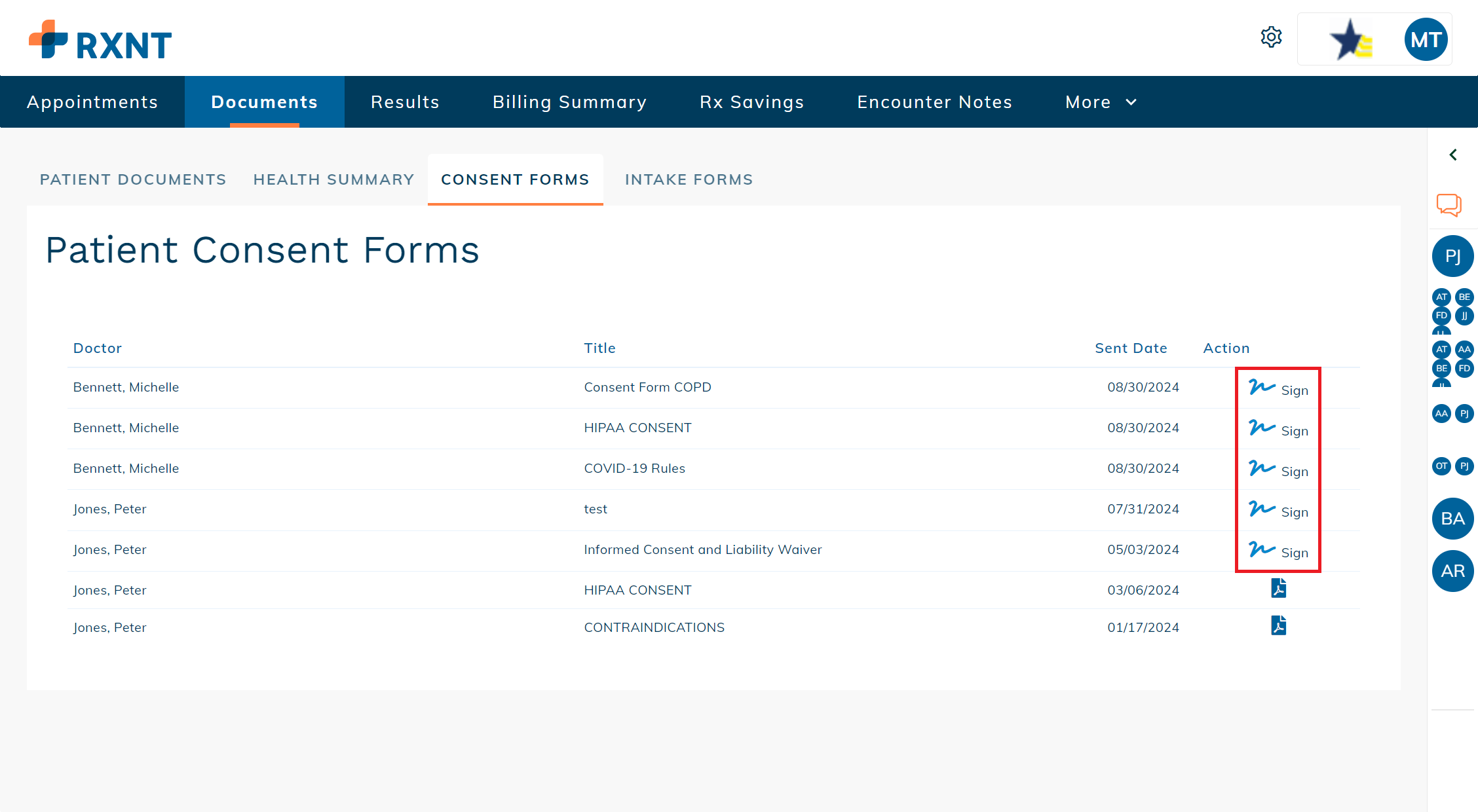Screen dimensions: 1478x812
Task: Click the date 03/06/2024
Action: [x=1143, y=590]
